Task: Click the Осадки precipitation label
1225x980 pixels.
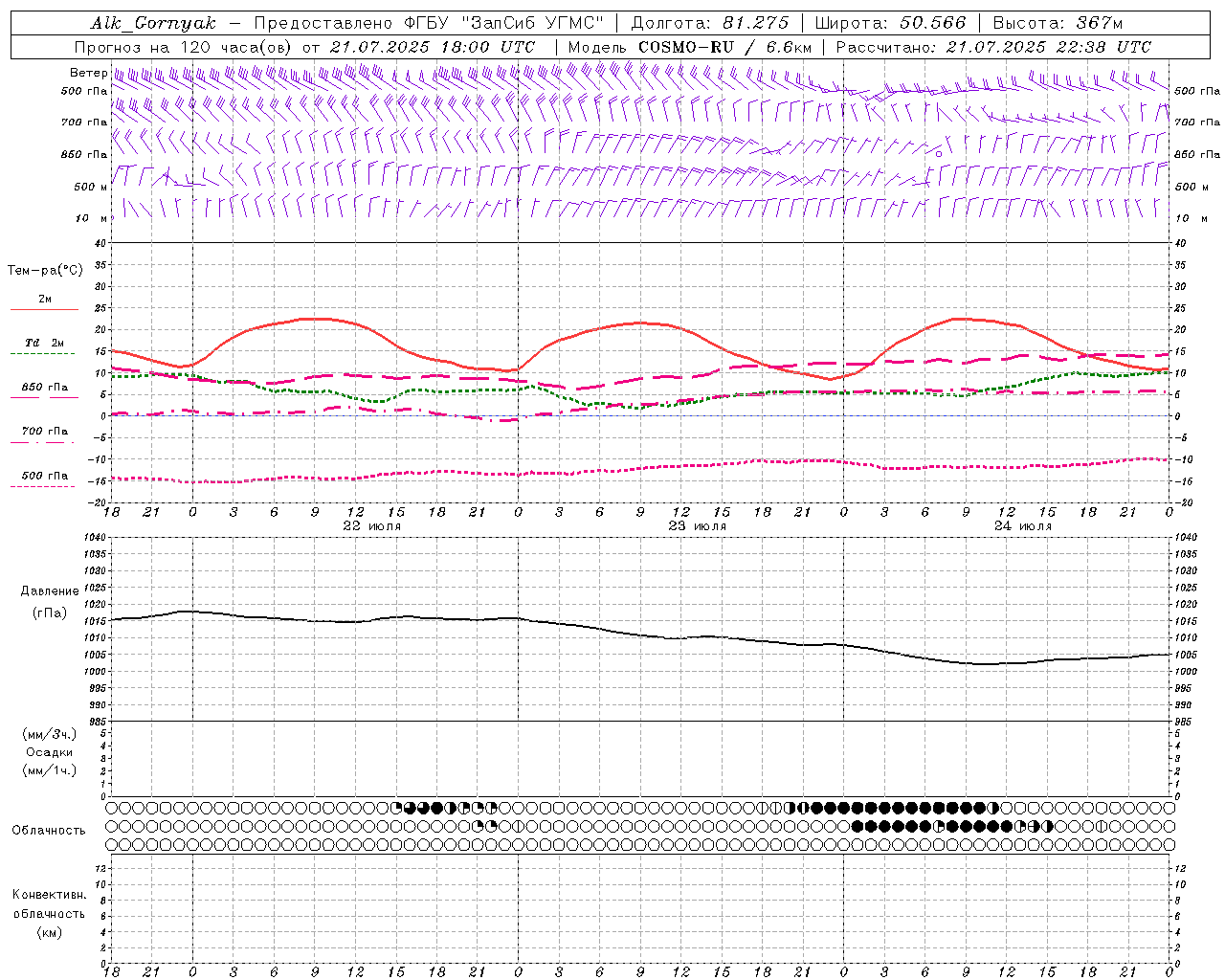Action: 50,752
